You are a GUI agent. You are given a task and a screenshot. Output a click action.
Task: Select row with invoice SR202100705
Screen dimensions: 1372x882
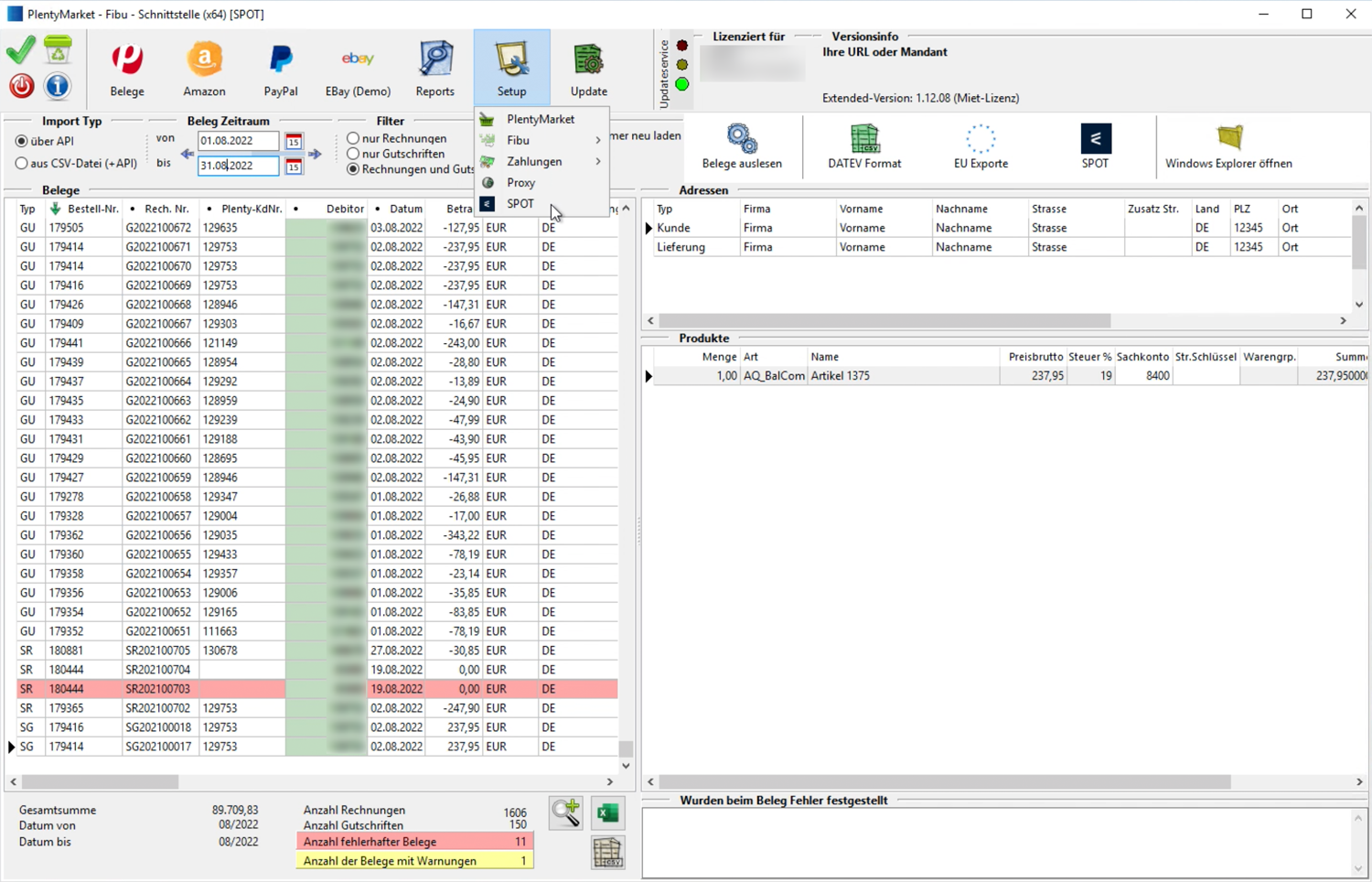point(316,651)
